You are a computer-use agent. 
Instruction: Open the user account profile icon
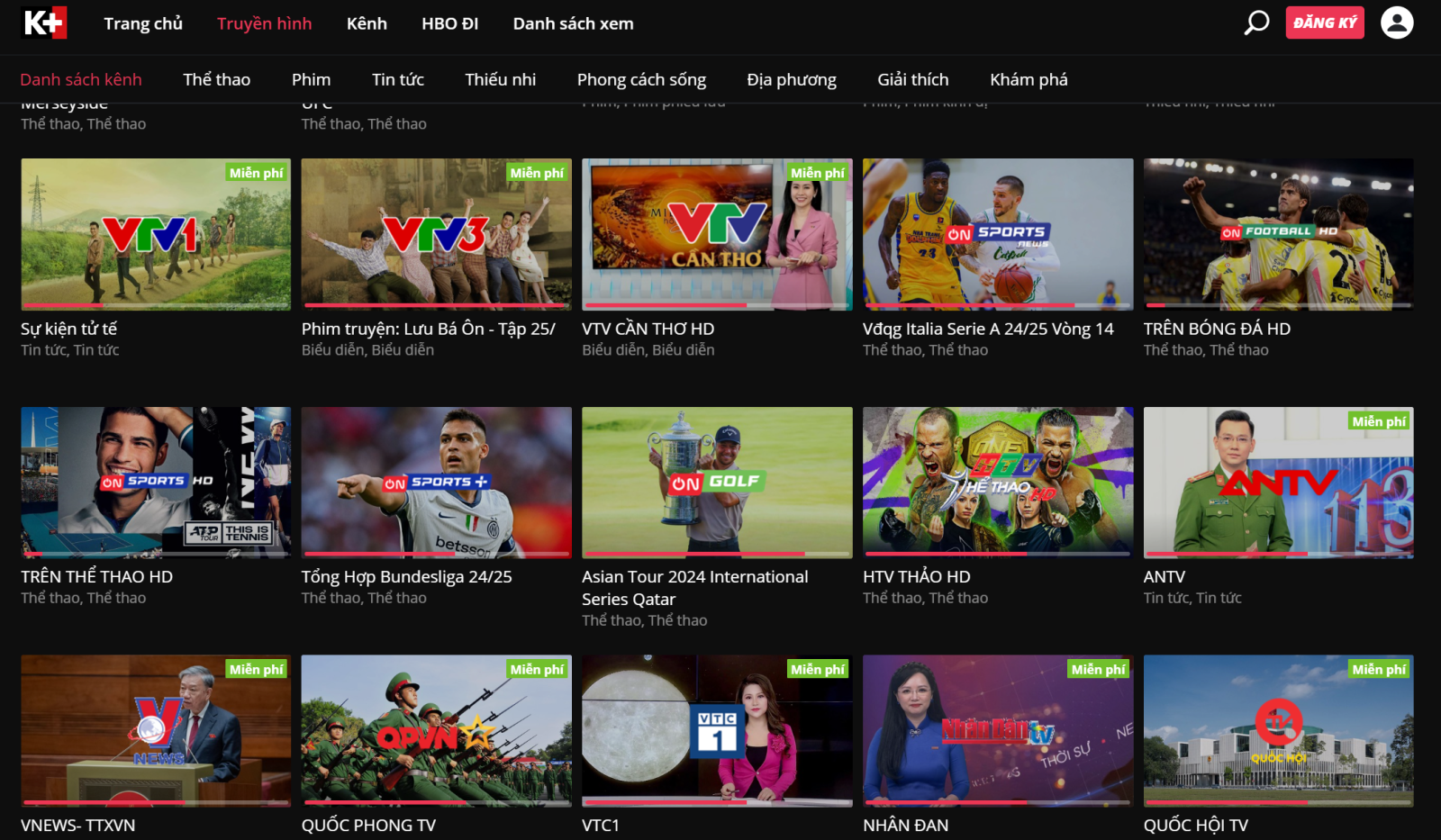(1397, 23)
